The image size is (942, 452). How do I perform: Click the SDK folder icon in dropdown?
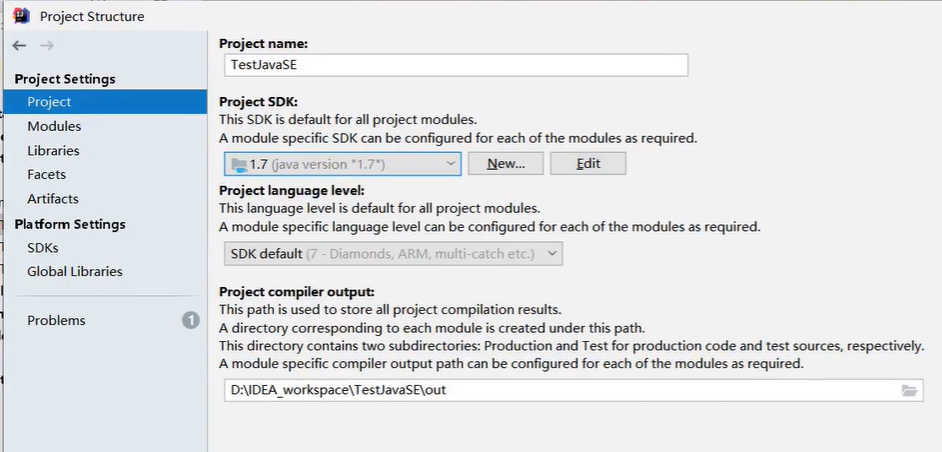click(238, 164)
